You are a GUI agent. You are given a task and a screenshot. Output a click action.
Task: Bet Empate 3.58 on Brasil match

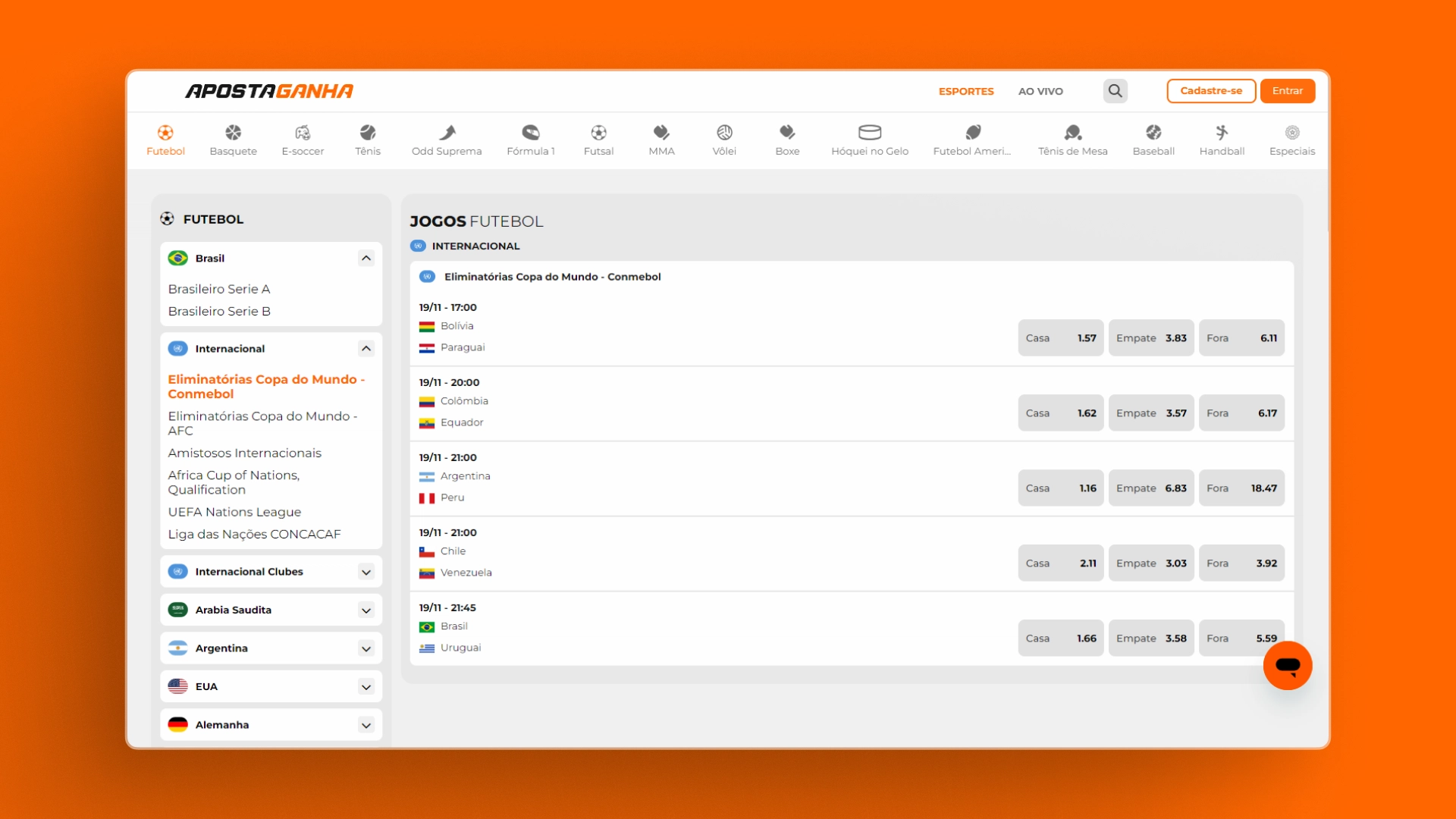(1151, 639)
